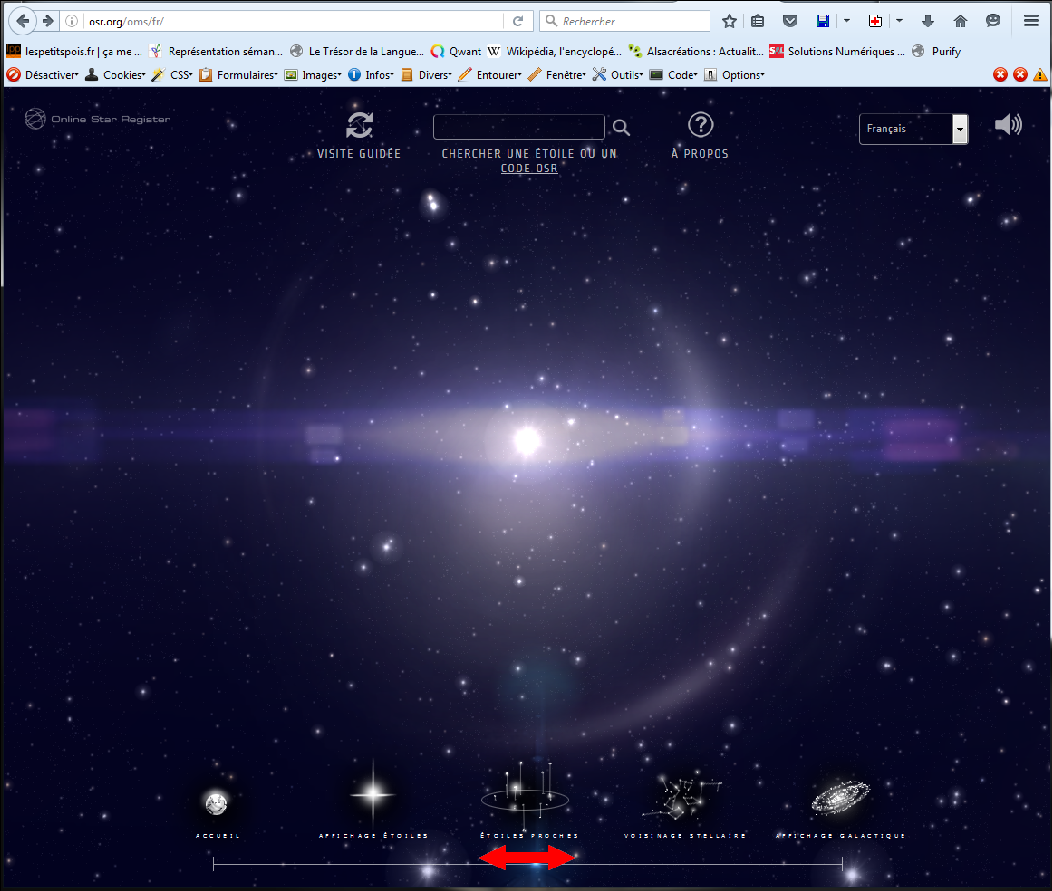1052x891 pixels.
Task: Open the Outils developer toolbar menu
Action: coord(617,75)
